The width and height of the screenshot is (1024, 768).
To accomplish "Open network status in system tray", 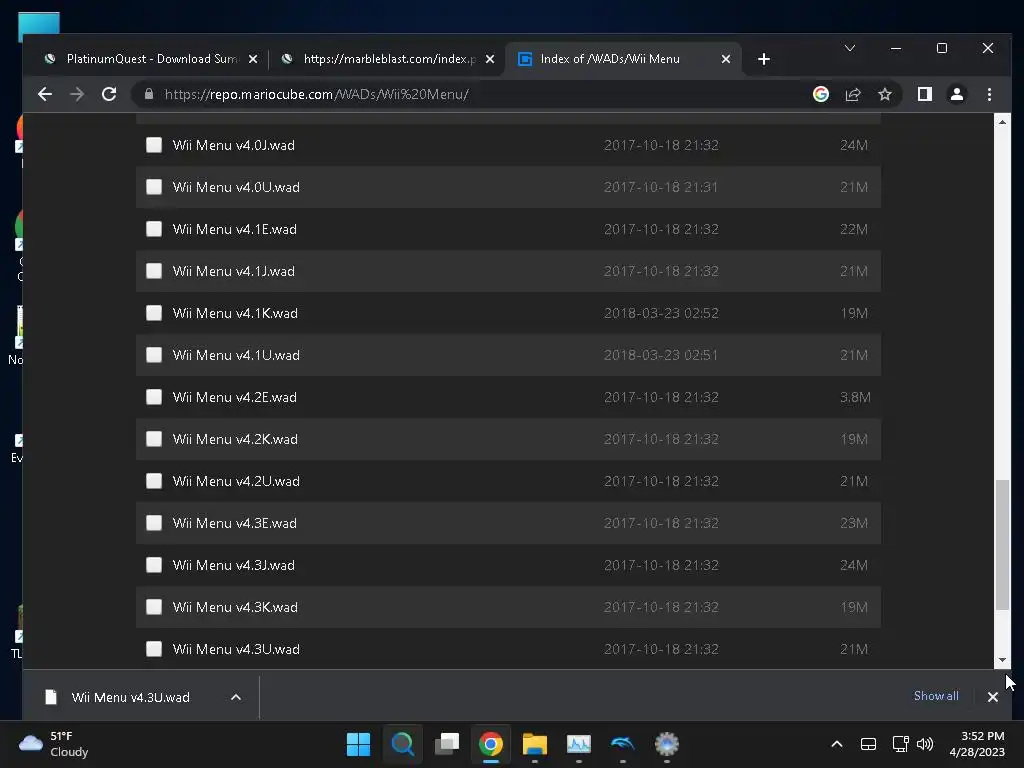I will click(901, 744).
